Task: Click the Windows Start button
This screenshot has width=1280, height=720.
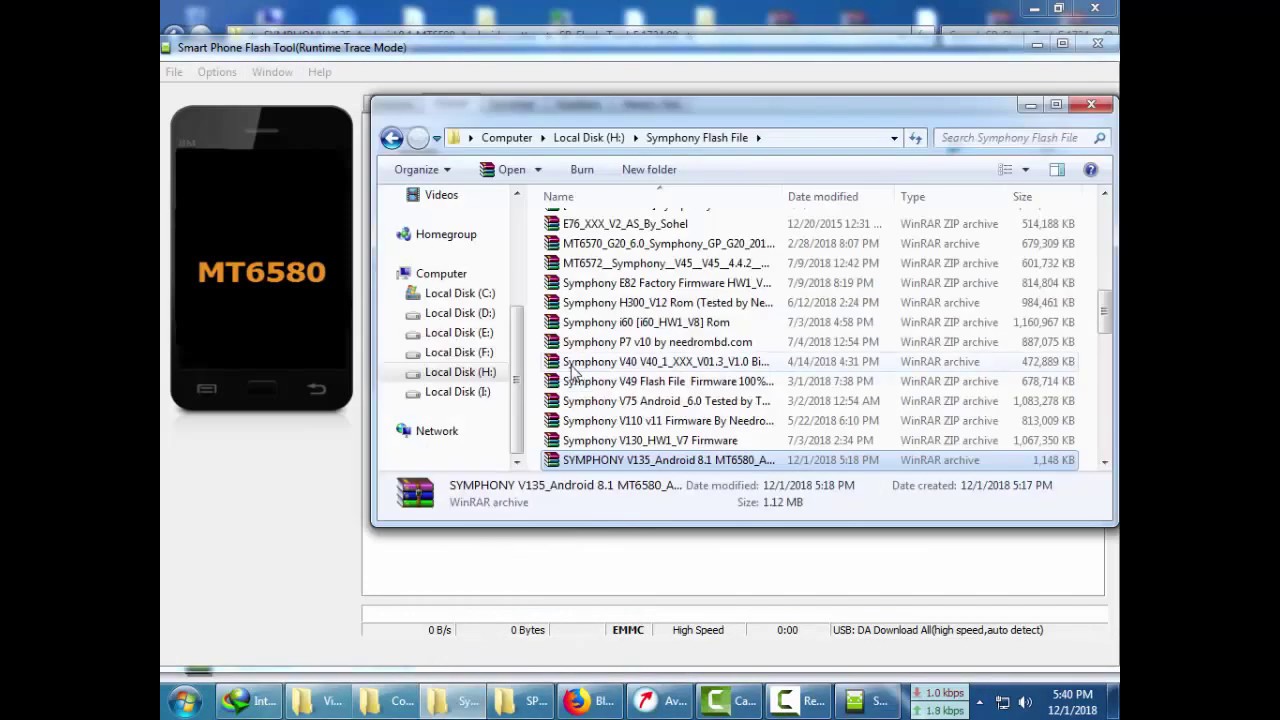Action: point(185,701)
